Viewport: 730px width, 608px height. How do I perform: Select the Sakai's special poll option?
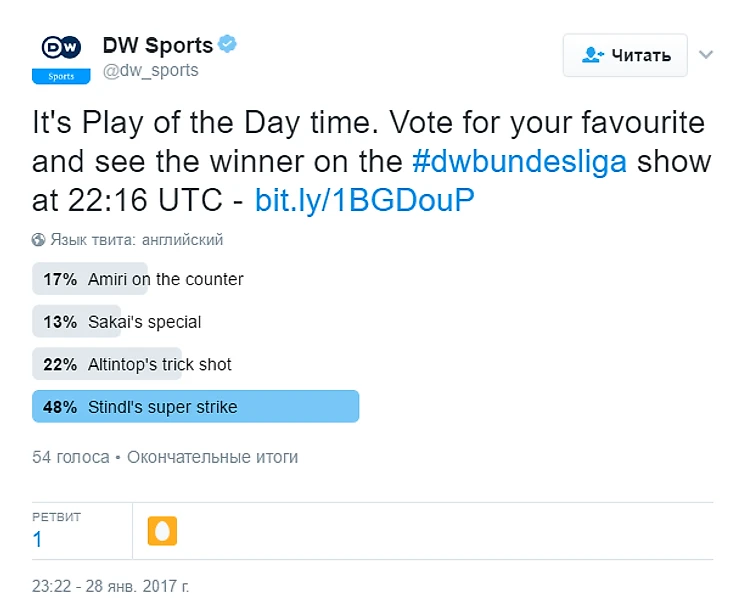(x=144, y=322)
